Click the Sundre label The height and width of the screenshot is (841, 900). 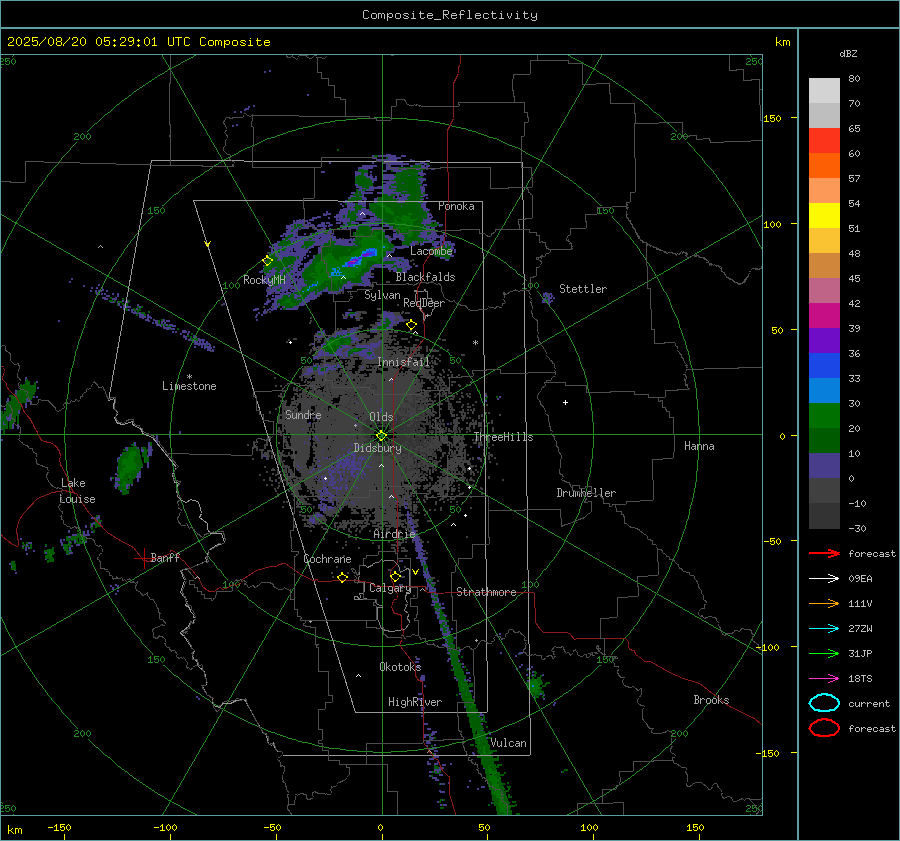coord(303,414)
